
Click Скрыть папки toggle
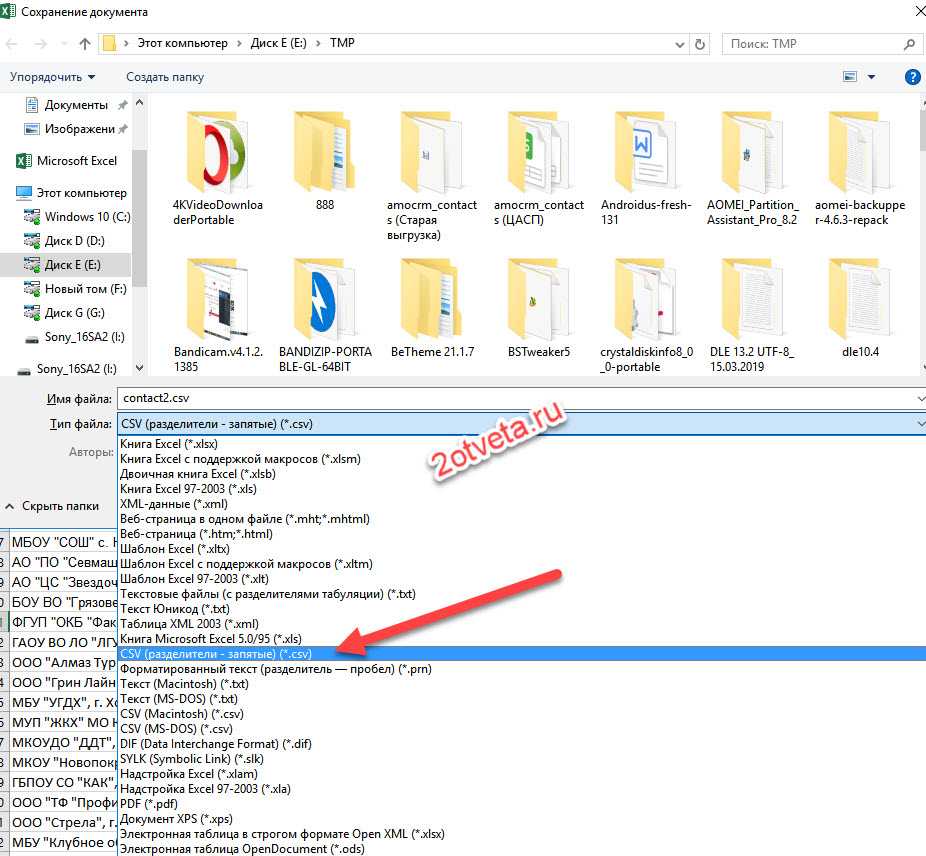52,506
